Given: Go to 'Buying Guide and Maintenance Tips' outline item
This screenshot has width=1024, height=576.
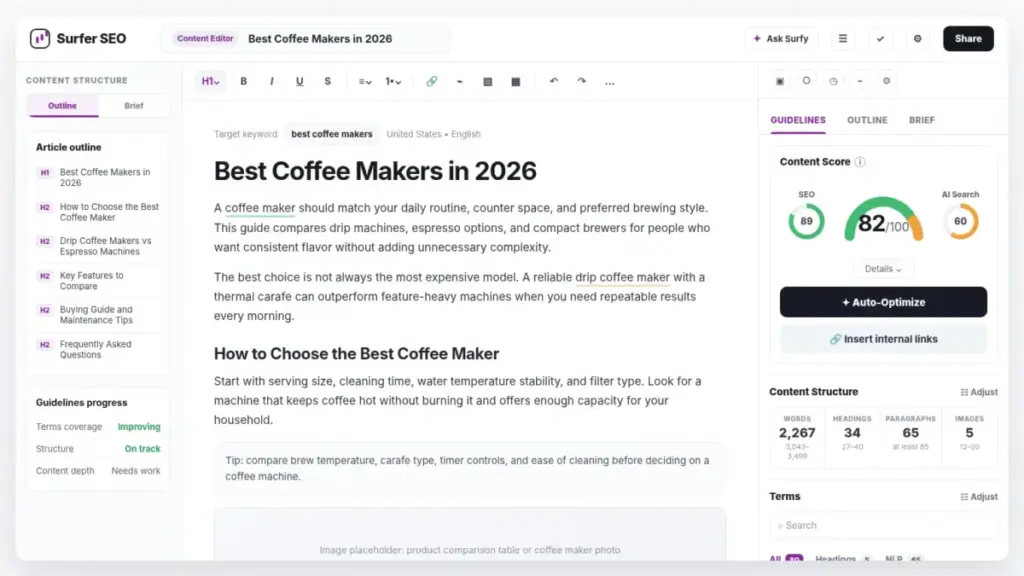Looking at the screenshot, I should [98, 315].
